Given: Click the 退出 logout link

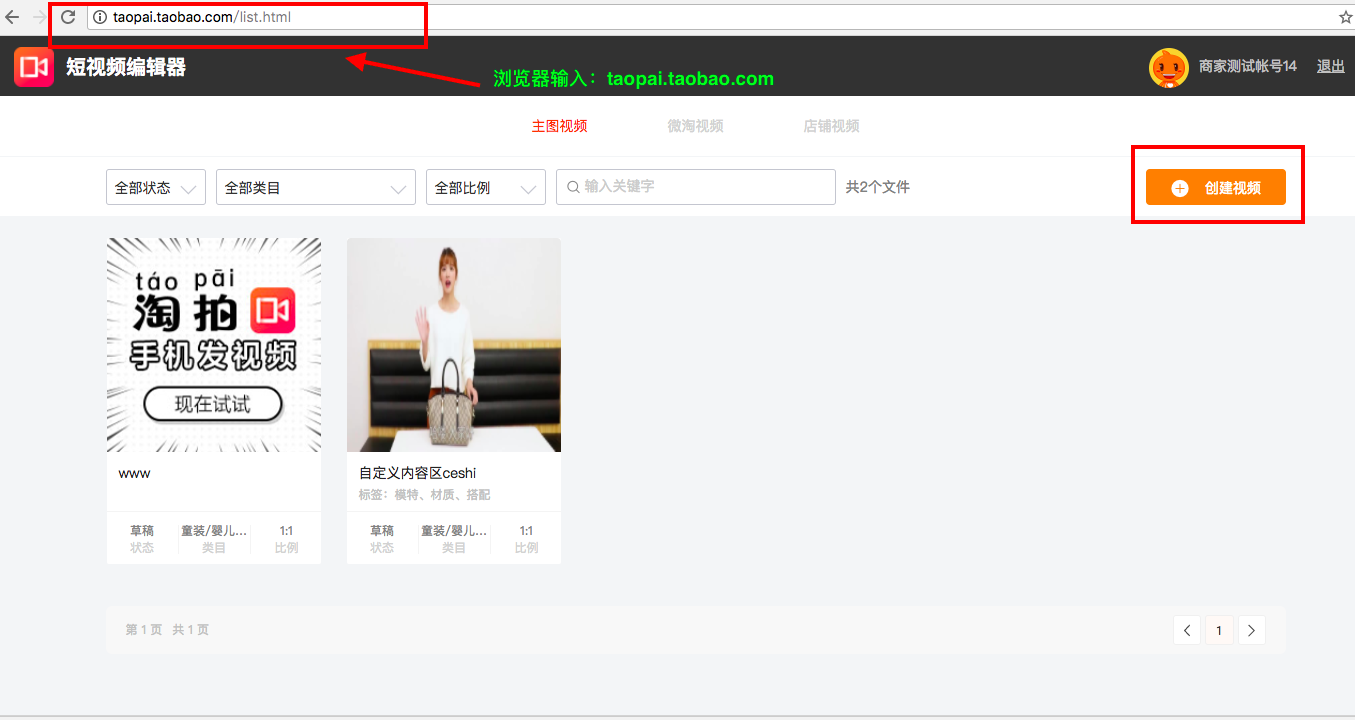Looking at the screenshot, I should point(1330,67).
